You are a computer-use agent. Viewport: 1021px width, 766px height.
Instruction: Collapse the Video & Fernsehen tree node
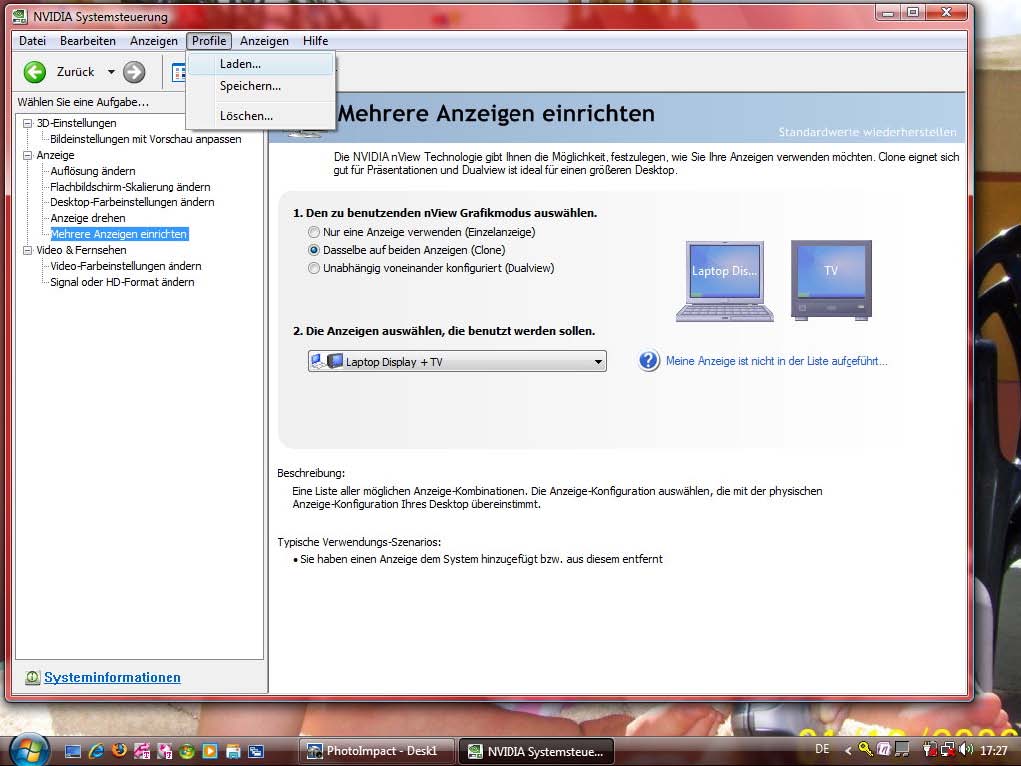27,250
